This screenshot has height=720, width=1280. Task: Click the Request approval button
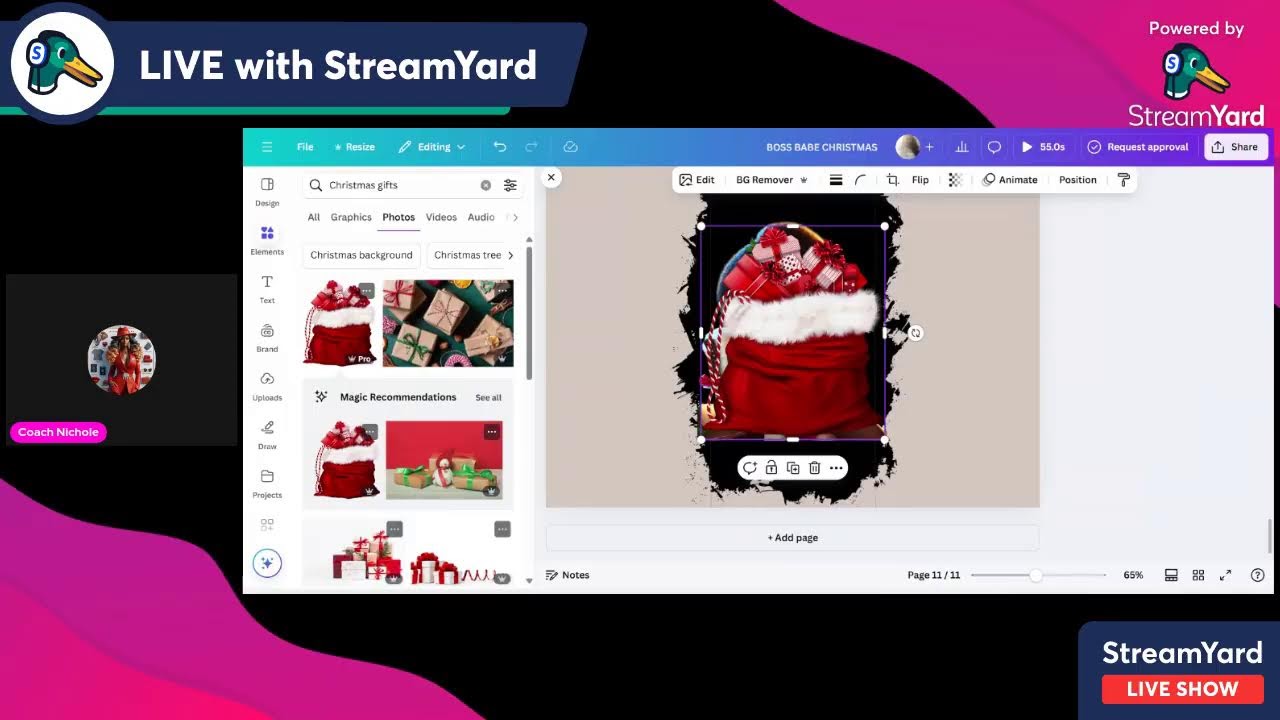point(1137,147)
